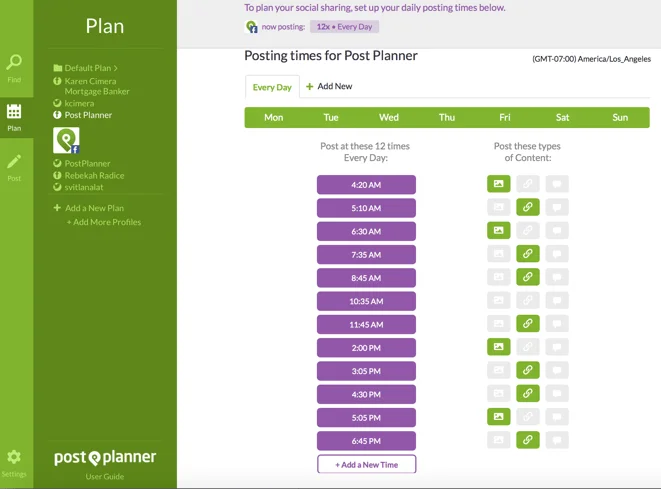Click the Post Planner profile avatar thumbnail
This screenshot has height=489, width=661.
pos(66,140)
